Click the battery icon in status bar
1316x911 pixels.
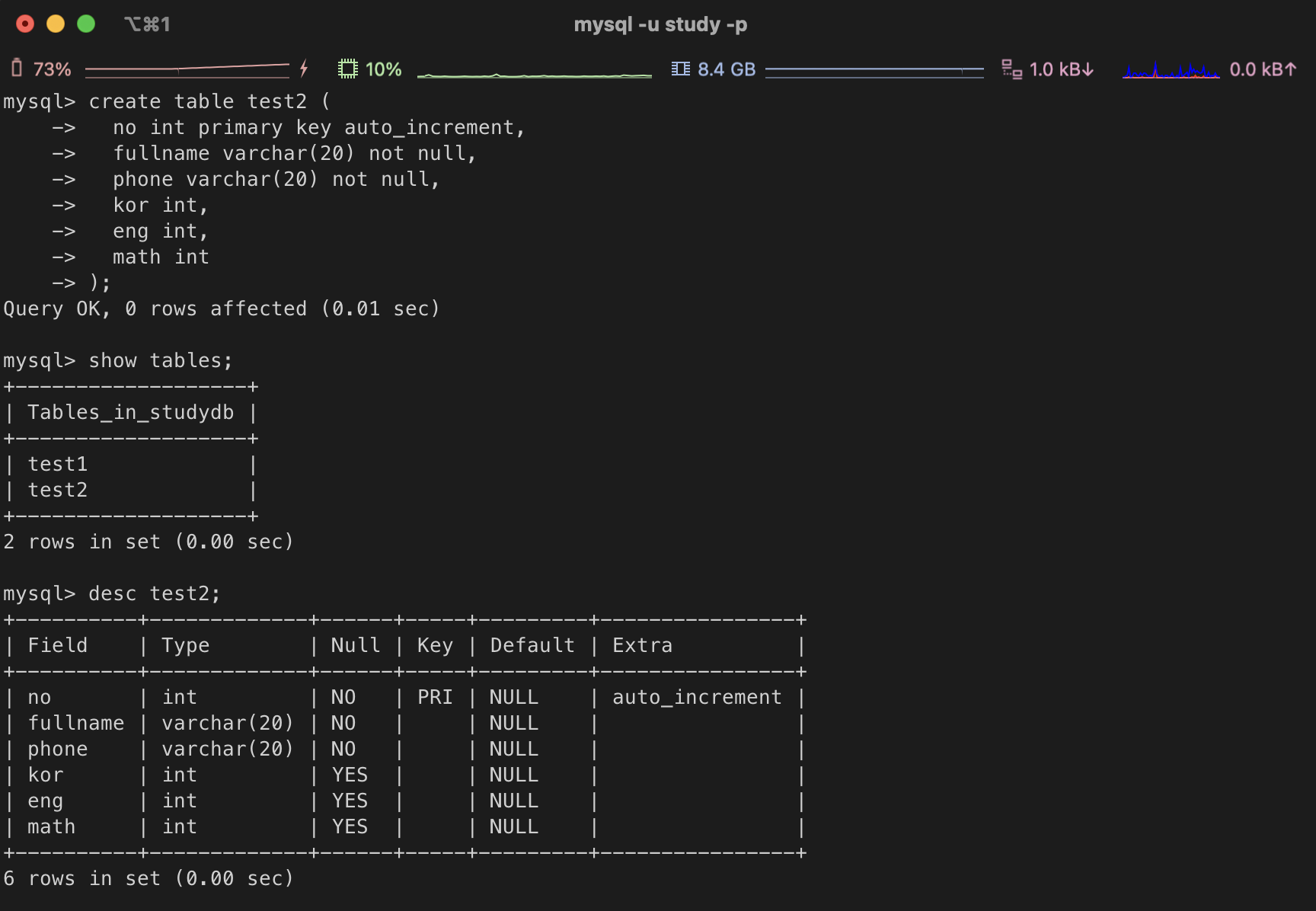click(17, 69)
